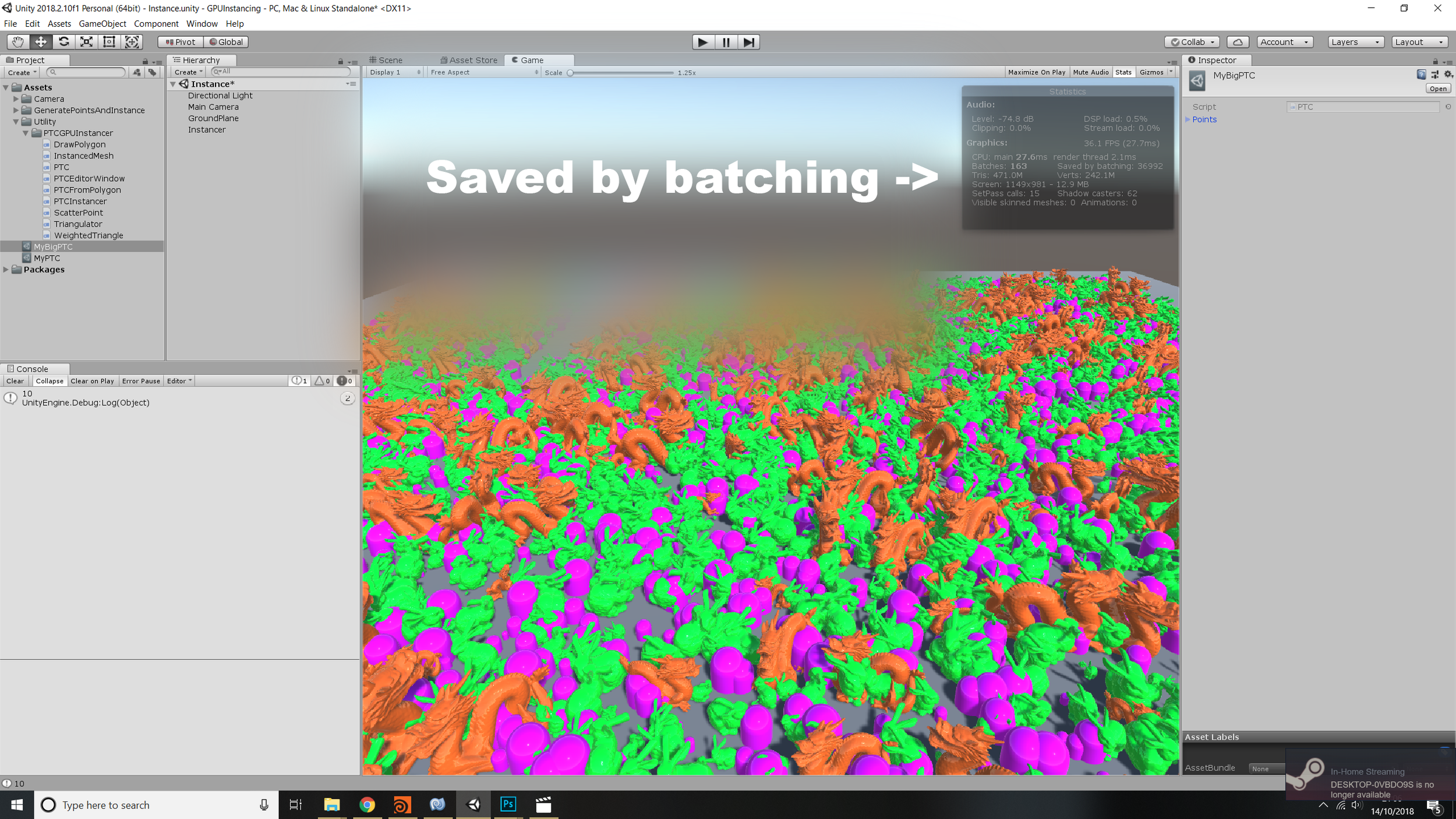The height and width of the screenshot is (819, 1456).
Task: Expand the Camera folder
Action: 16,99
